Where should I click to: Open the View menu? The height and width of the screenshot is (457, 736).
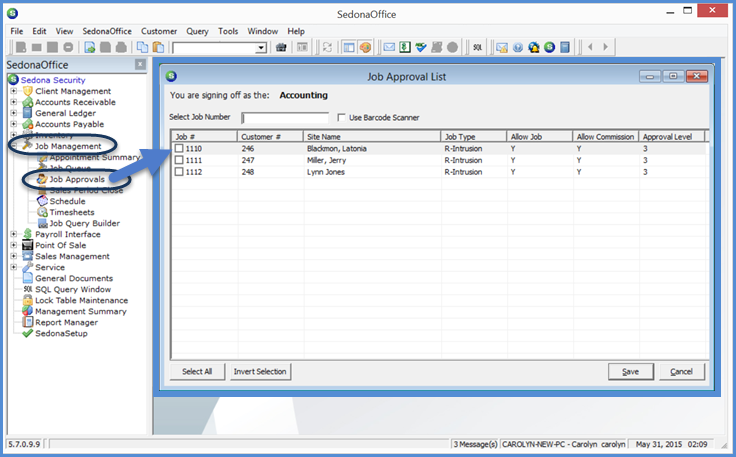click(64, 31)
